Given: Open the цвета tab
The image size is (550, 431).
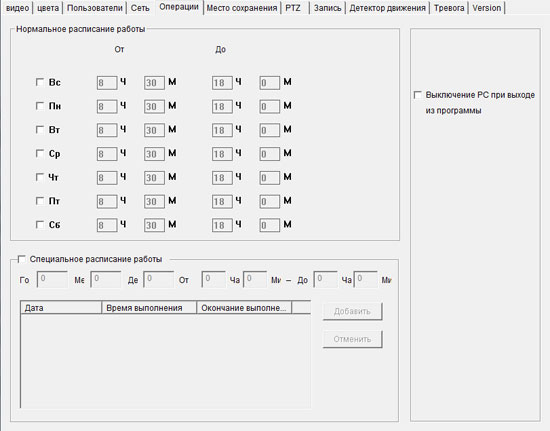Looking at the screenshot, I should click(x=48, y=8).
